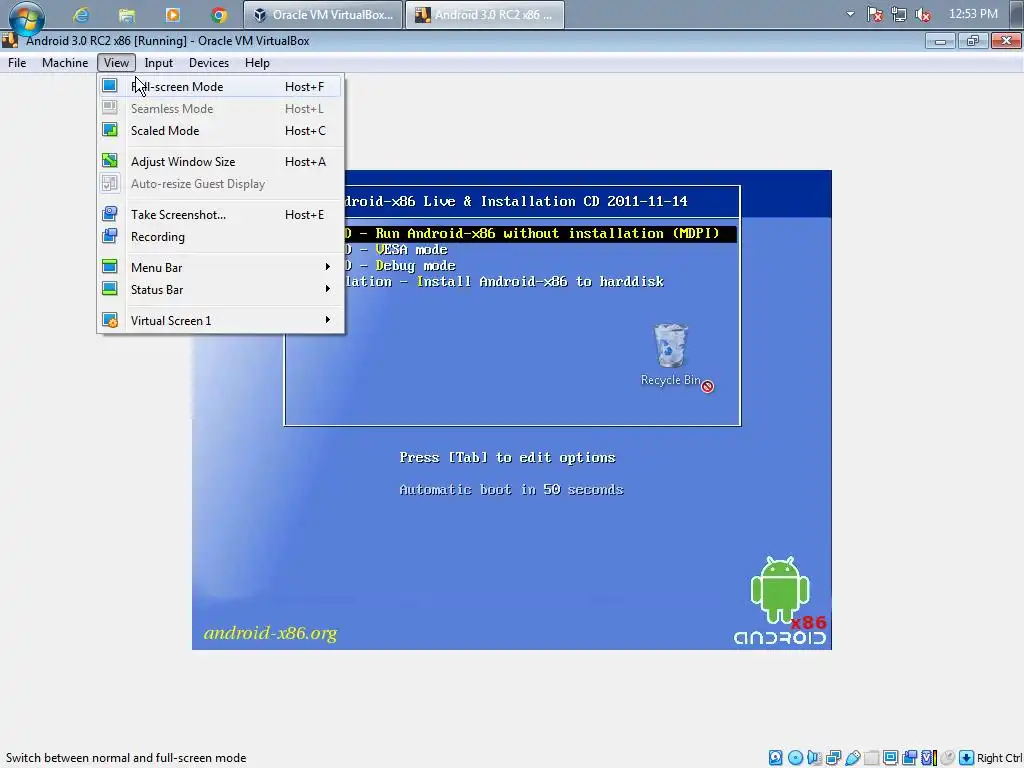
Task: Click the Menu Bar entry icon
Action: point(110,266)
